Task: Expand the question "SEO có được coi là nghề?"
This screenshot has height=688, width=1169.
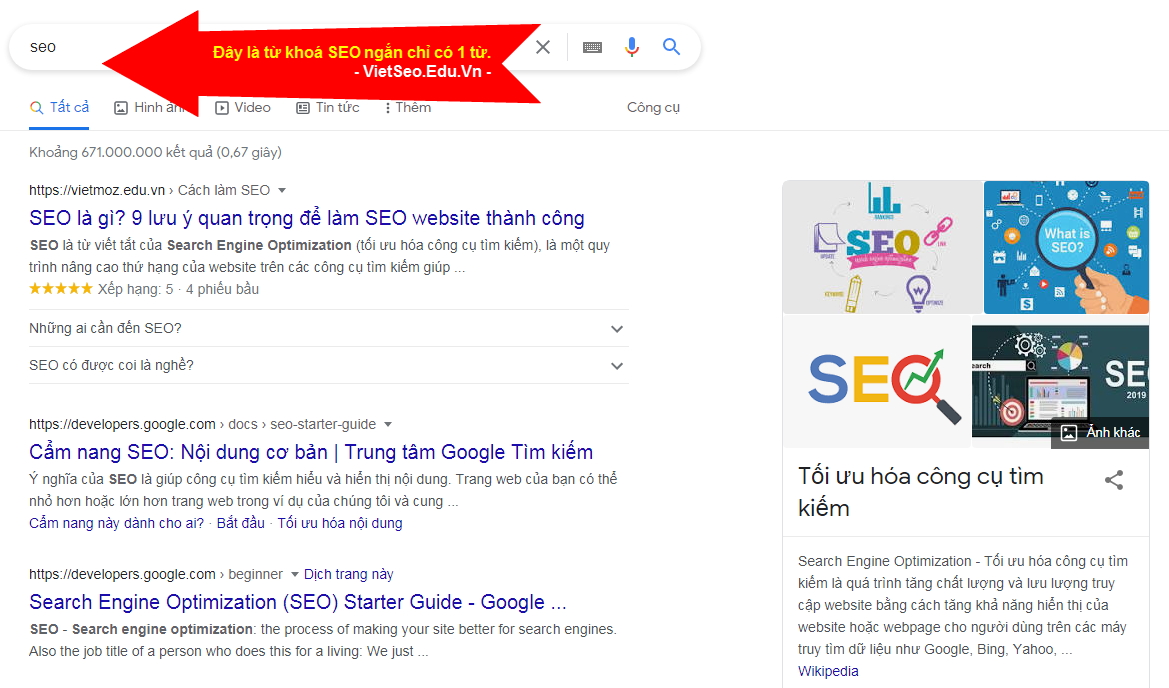Action: (617, 365)
